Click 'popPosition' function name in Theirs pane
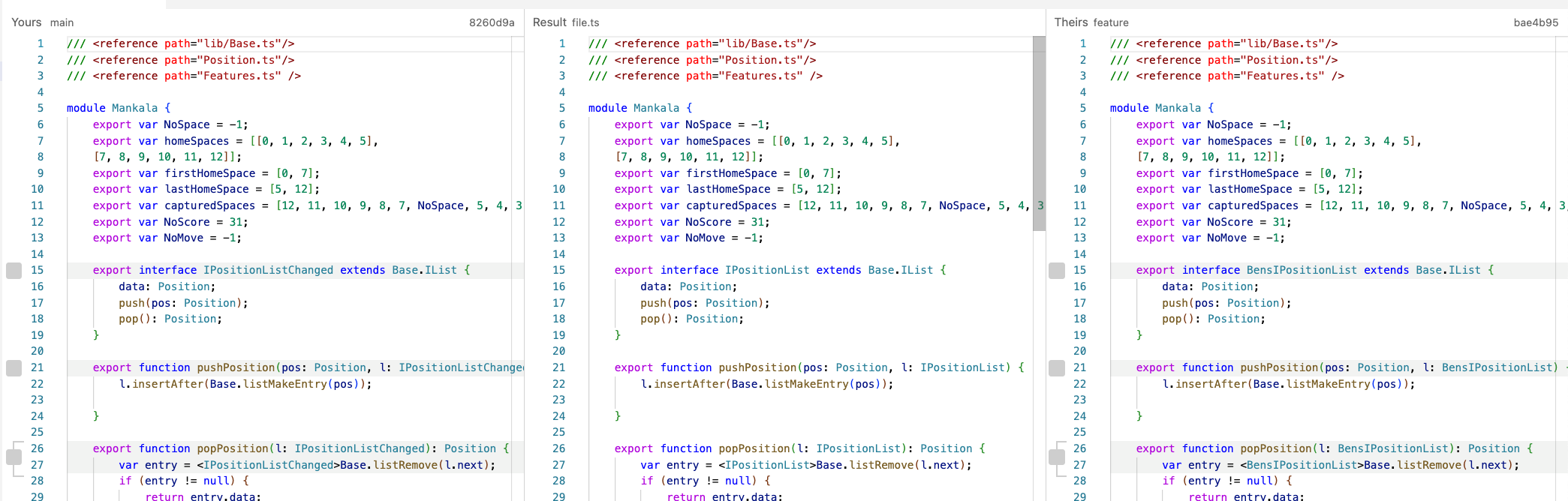The image size is (1568, 501). 1276,448
